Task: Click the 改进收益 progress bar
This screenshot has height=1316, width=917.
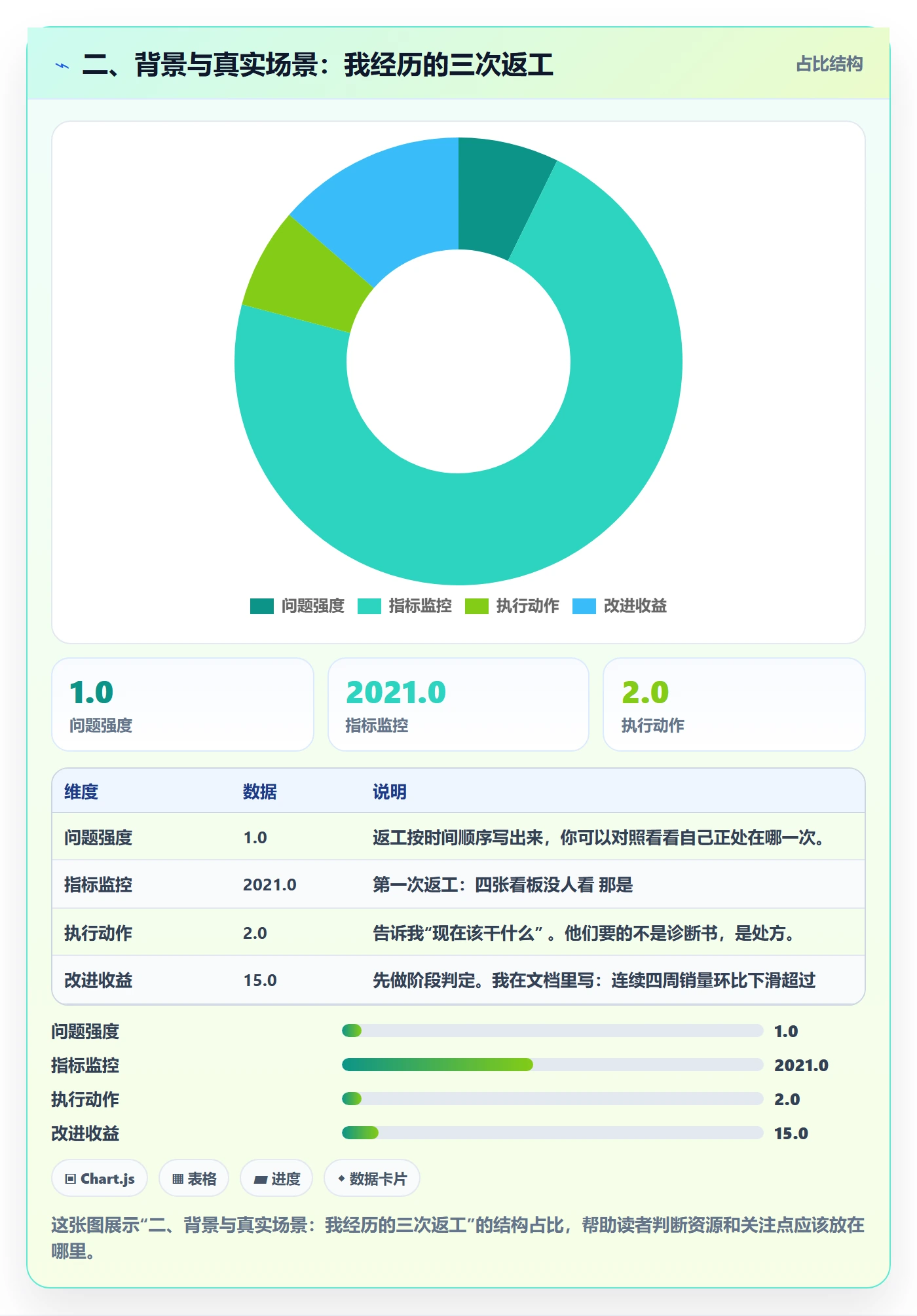Action: point(552,1133)
